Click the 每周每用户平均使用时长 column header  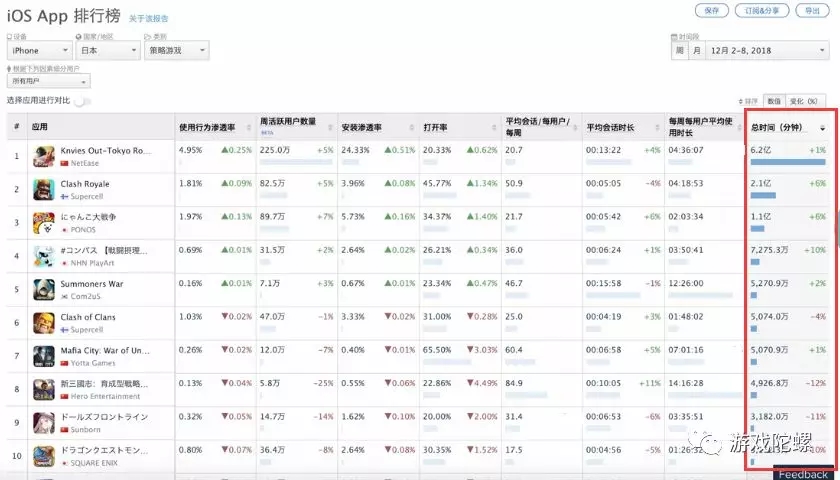point(700,128)
